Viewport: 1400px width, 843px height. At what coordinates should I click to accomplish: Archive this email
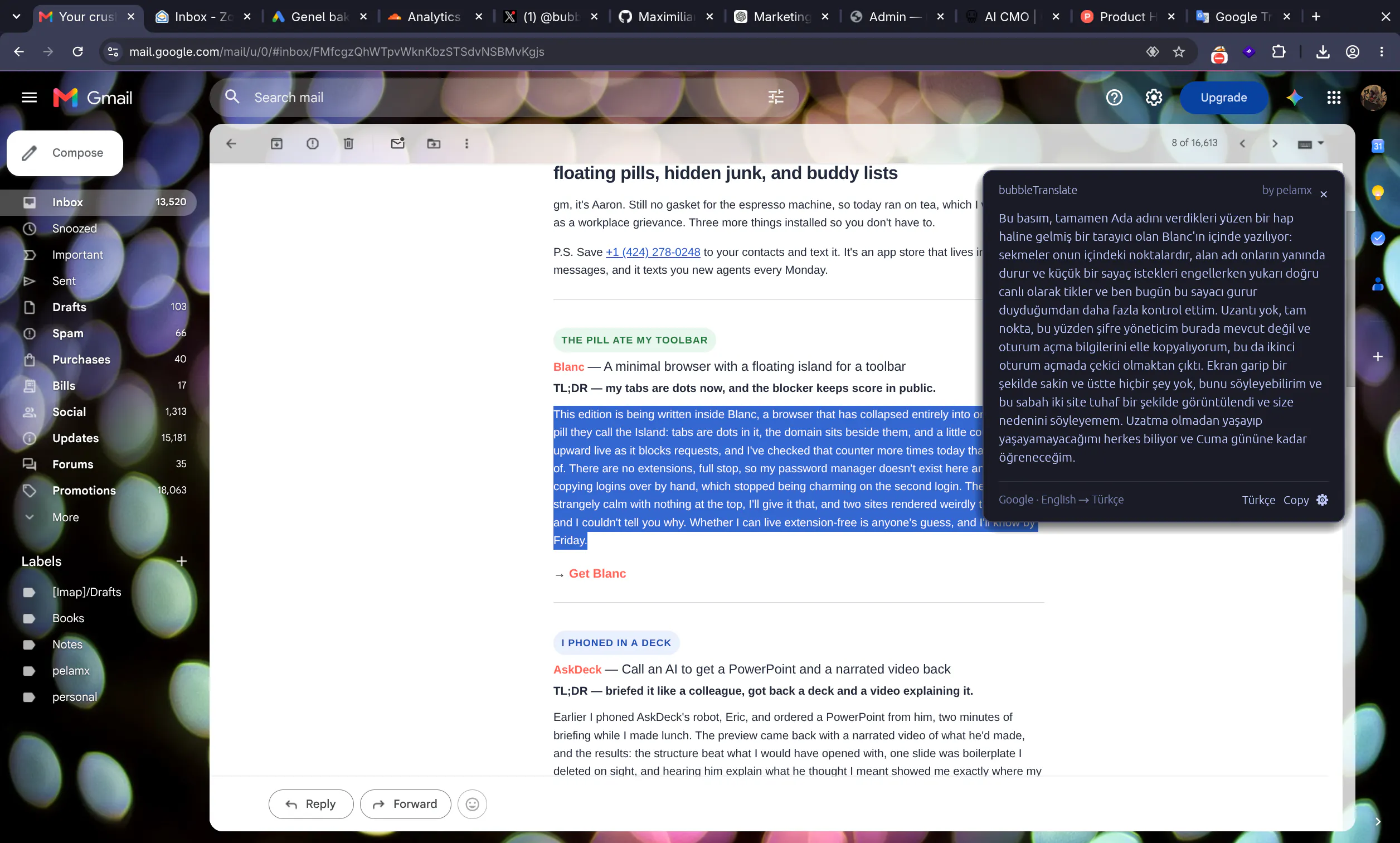[x=276, y=144]
